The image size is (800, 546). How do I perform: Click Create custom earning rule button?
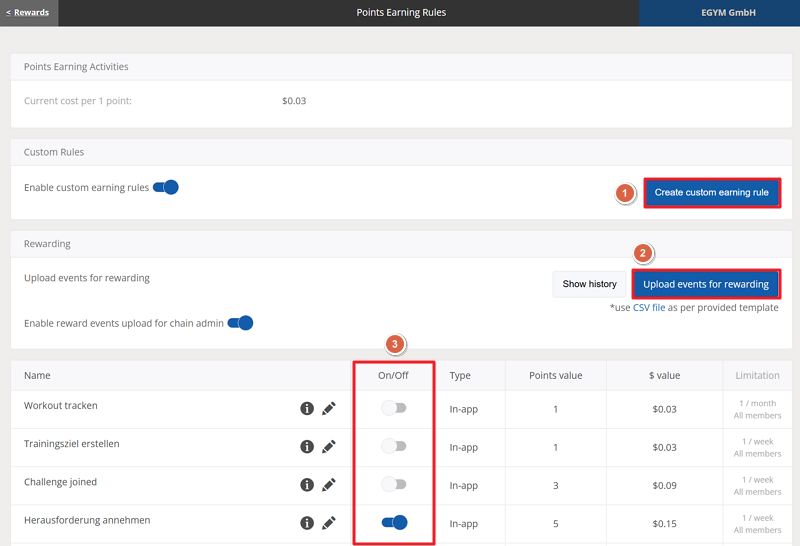pyautogui.click(x=711, y=193)
